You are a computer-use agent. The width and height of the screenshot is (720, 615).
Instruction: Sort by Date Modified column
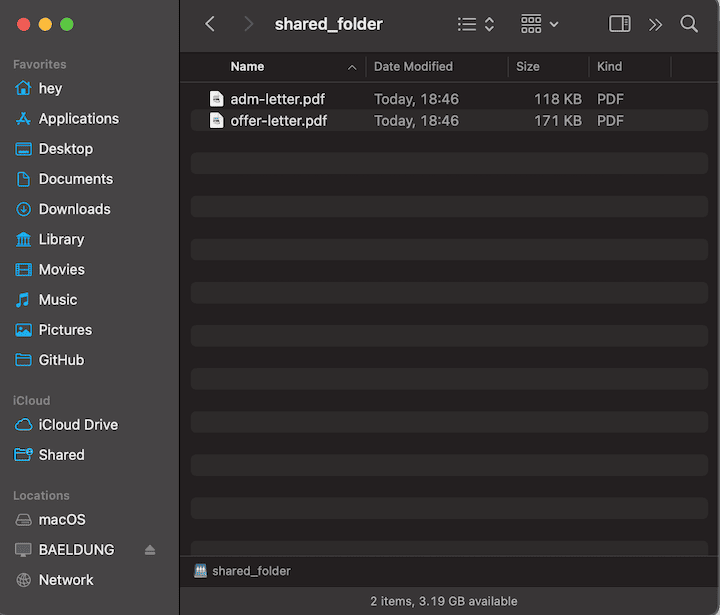tap(413, 67)
